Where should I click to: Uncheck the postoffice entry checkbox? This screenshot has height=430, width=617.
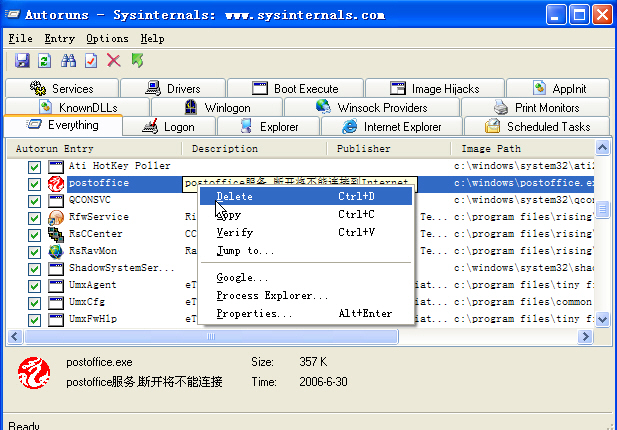(x=34, y=184)
